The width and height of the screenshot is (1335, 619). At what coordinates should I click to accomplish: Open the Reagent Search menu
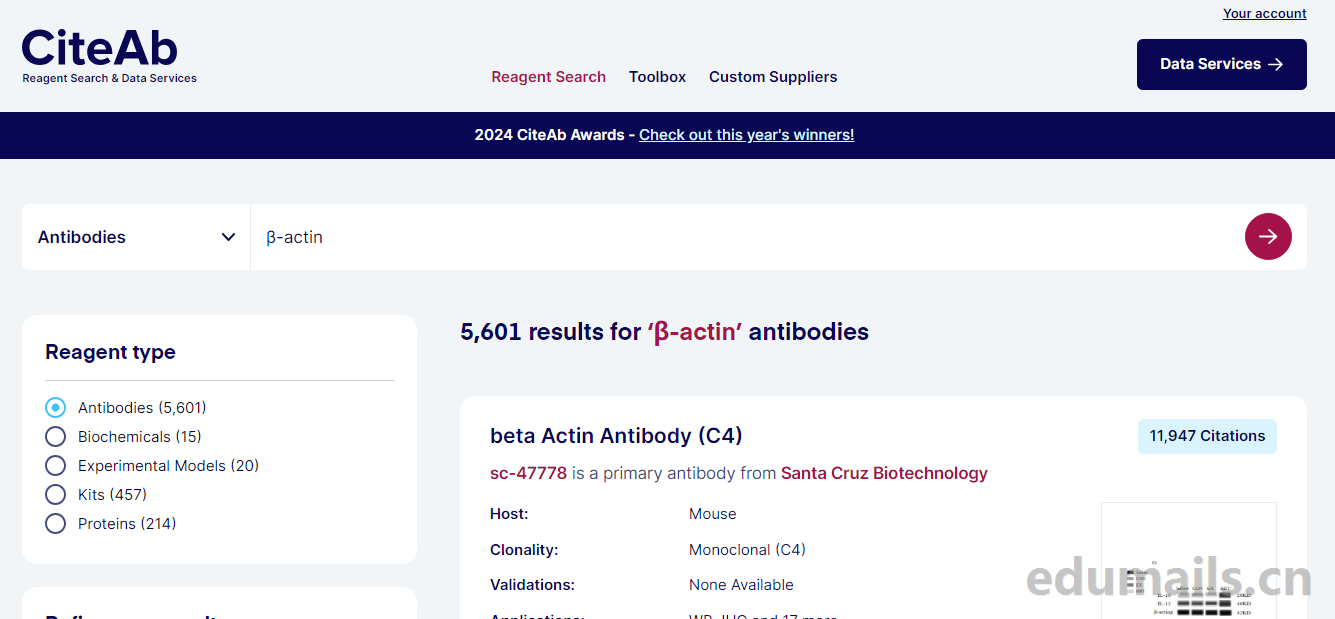pyautogui.click(x=548, y=77)
